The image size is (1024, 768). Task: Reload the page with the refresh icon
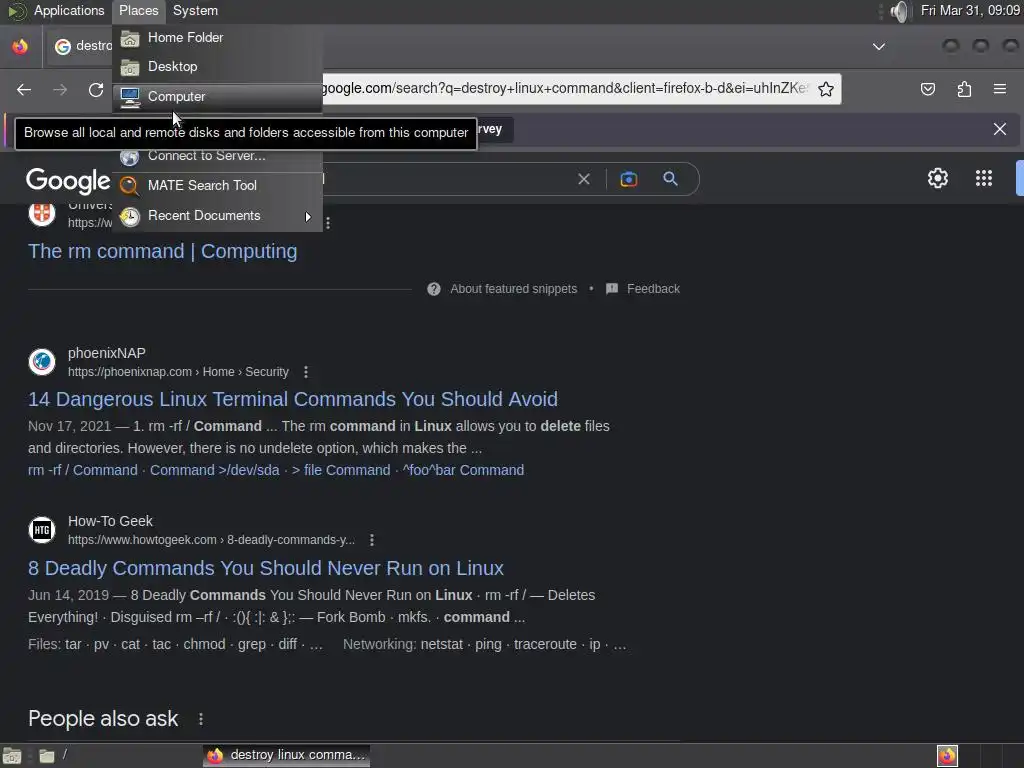pos(96,89)
